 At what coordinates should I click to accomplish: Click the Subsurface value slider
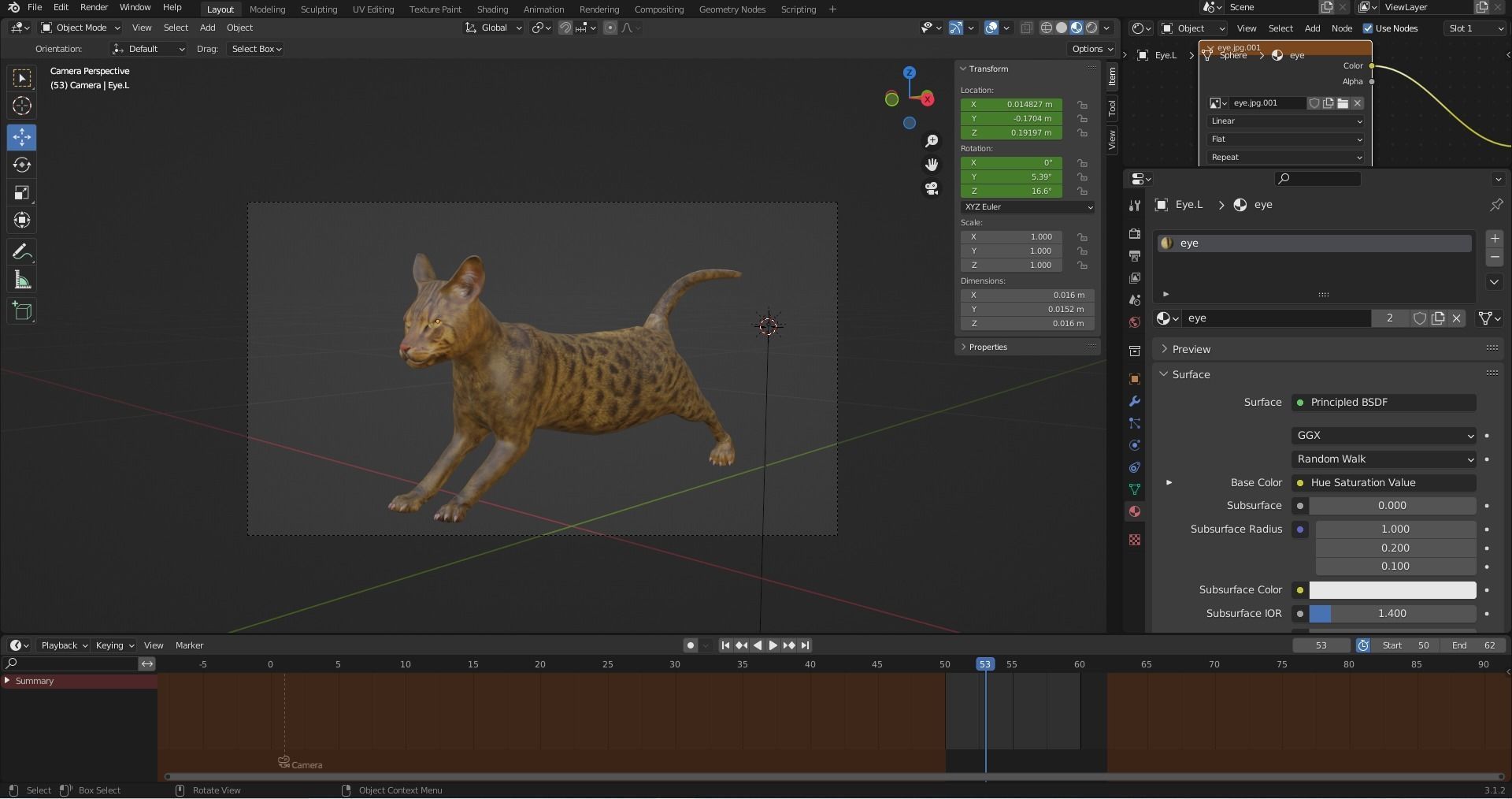1392,506
